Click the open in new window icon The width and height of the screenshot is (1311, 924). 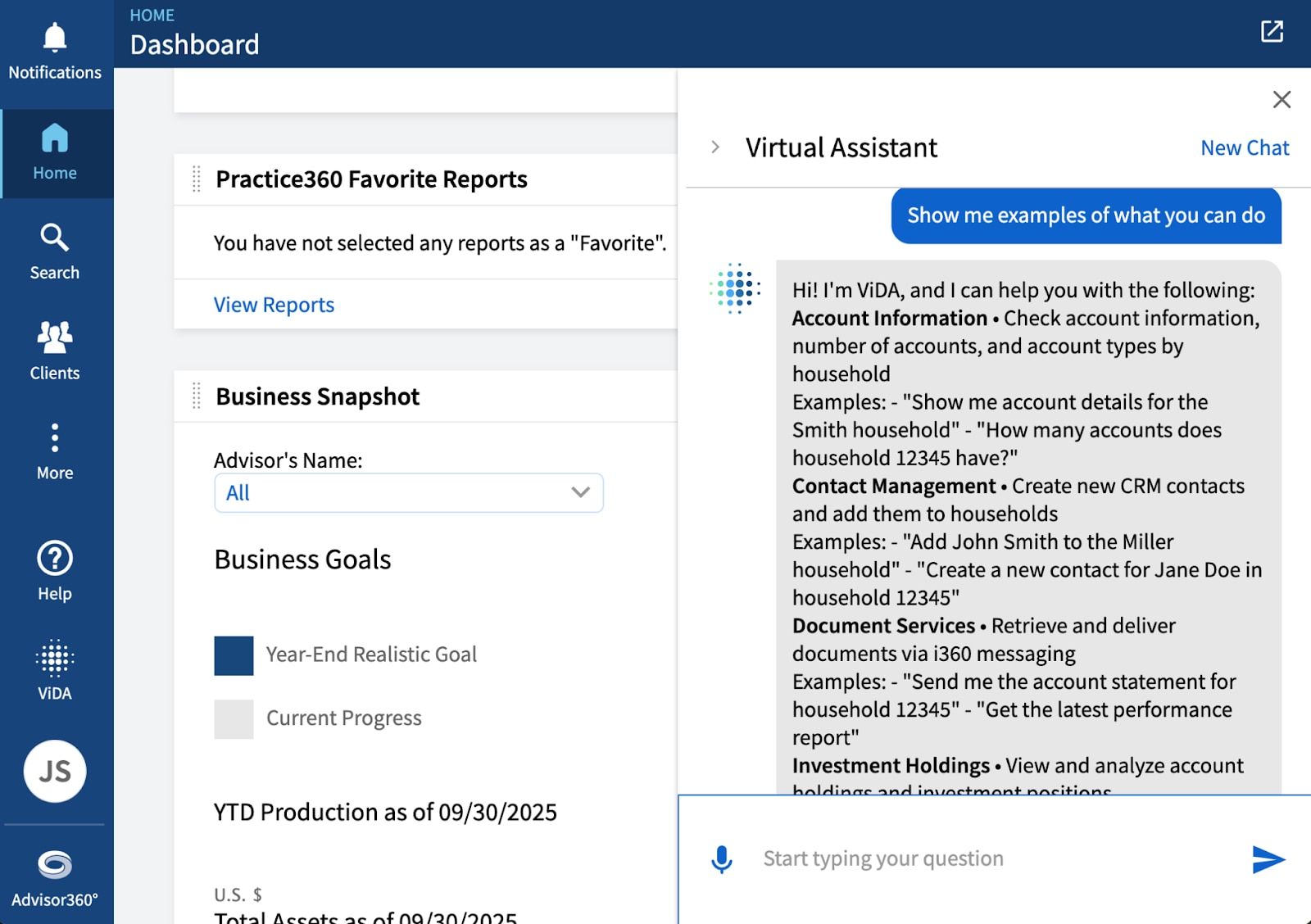pos(1272,32)
